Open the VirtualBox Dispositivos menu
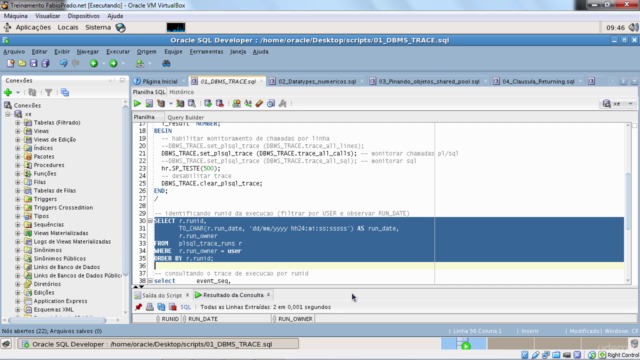 tap(83, 16)
